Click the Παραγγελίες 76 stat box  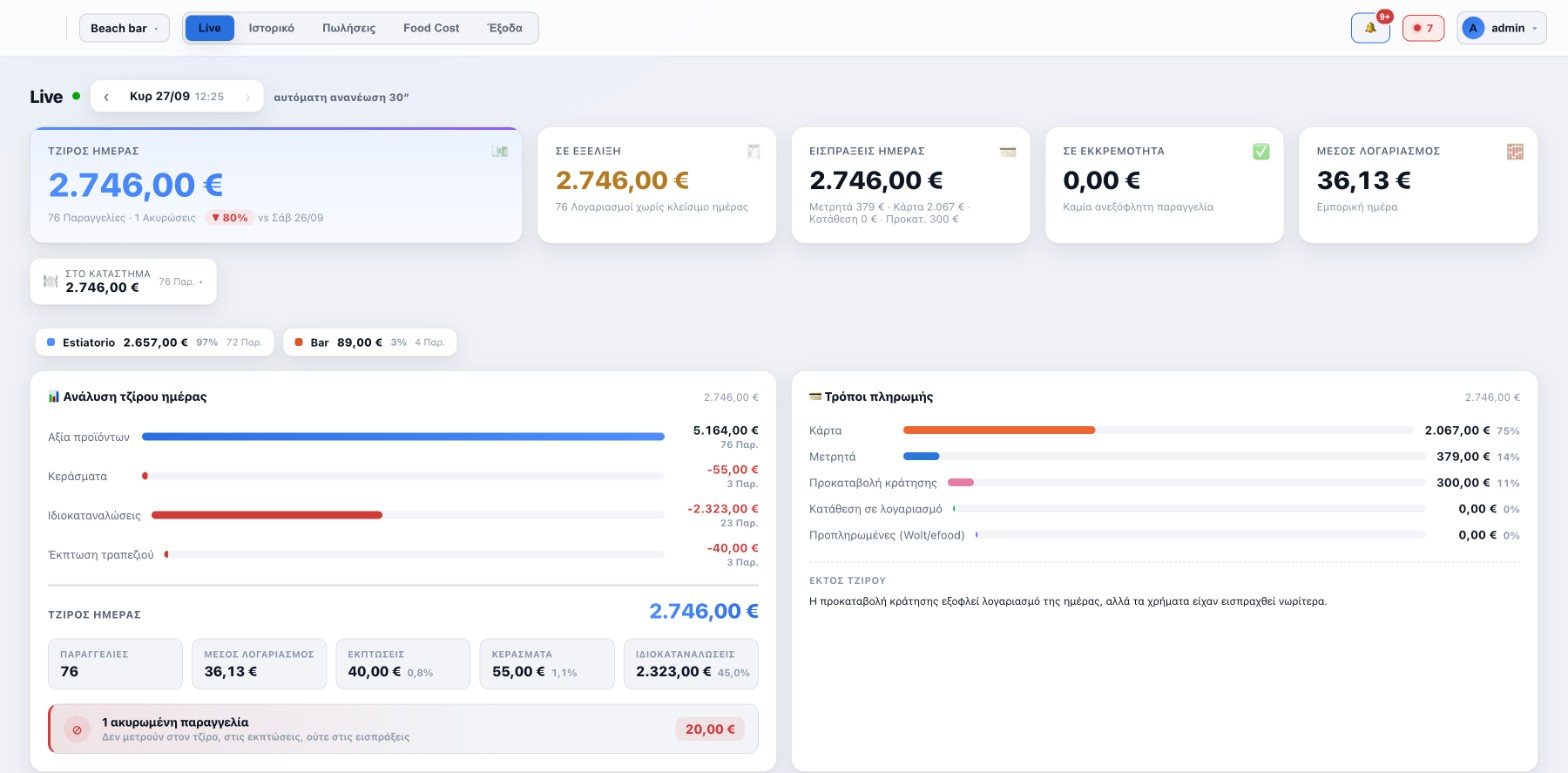coord(116,664)
